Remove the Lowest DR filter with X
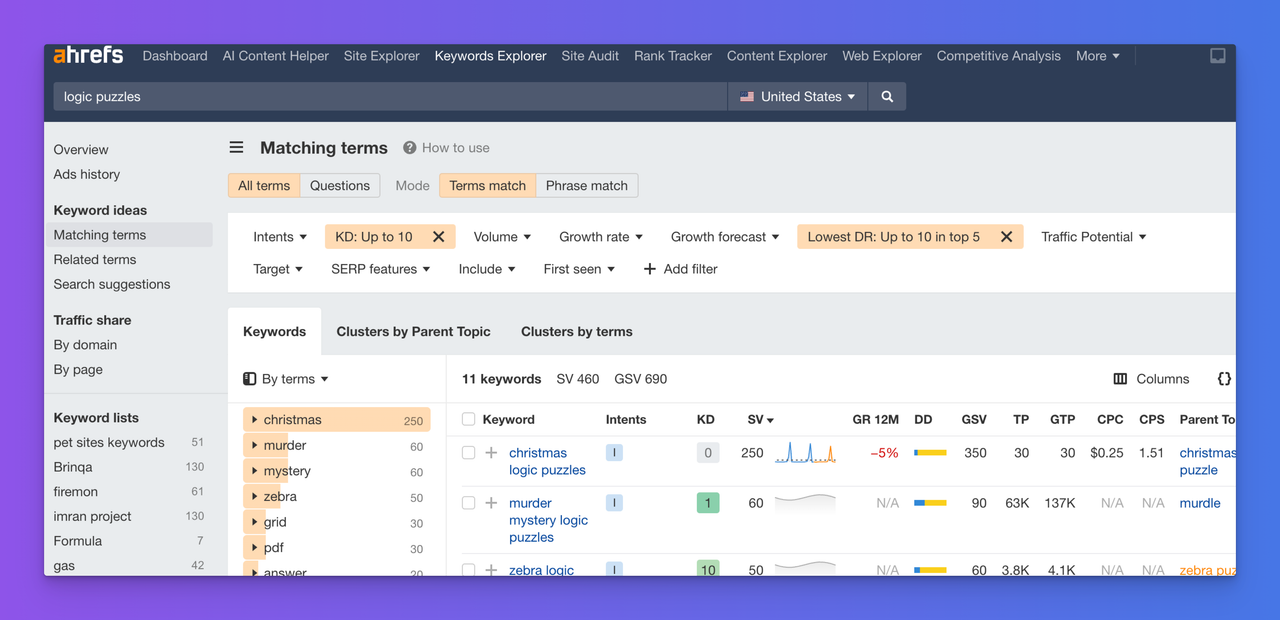 [1006, 237]
